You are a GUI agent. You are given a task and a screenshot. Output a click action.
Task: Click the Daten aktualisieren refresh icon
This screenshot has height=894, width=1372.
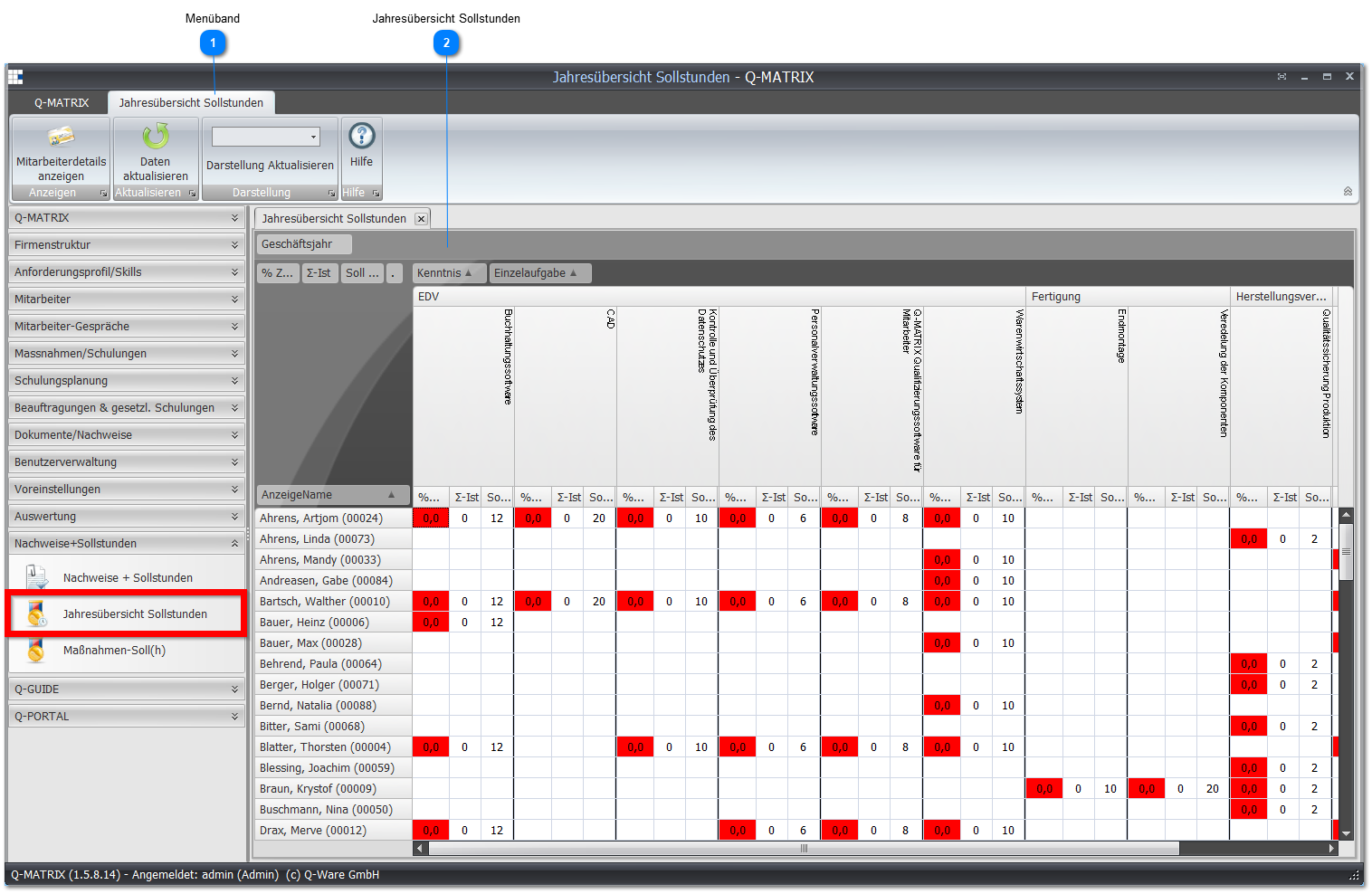coord(156,136)
